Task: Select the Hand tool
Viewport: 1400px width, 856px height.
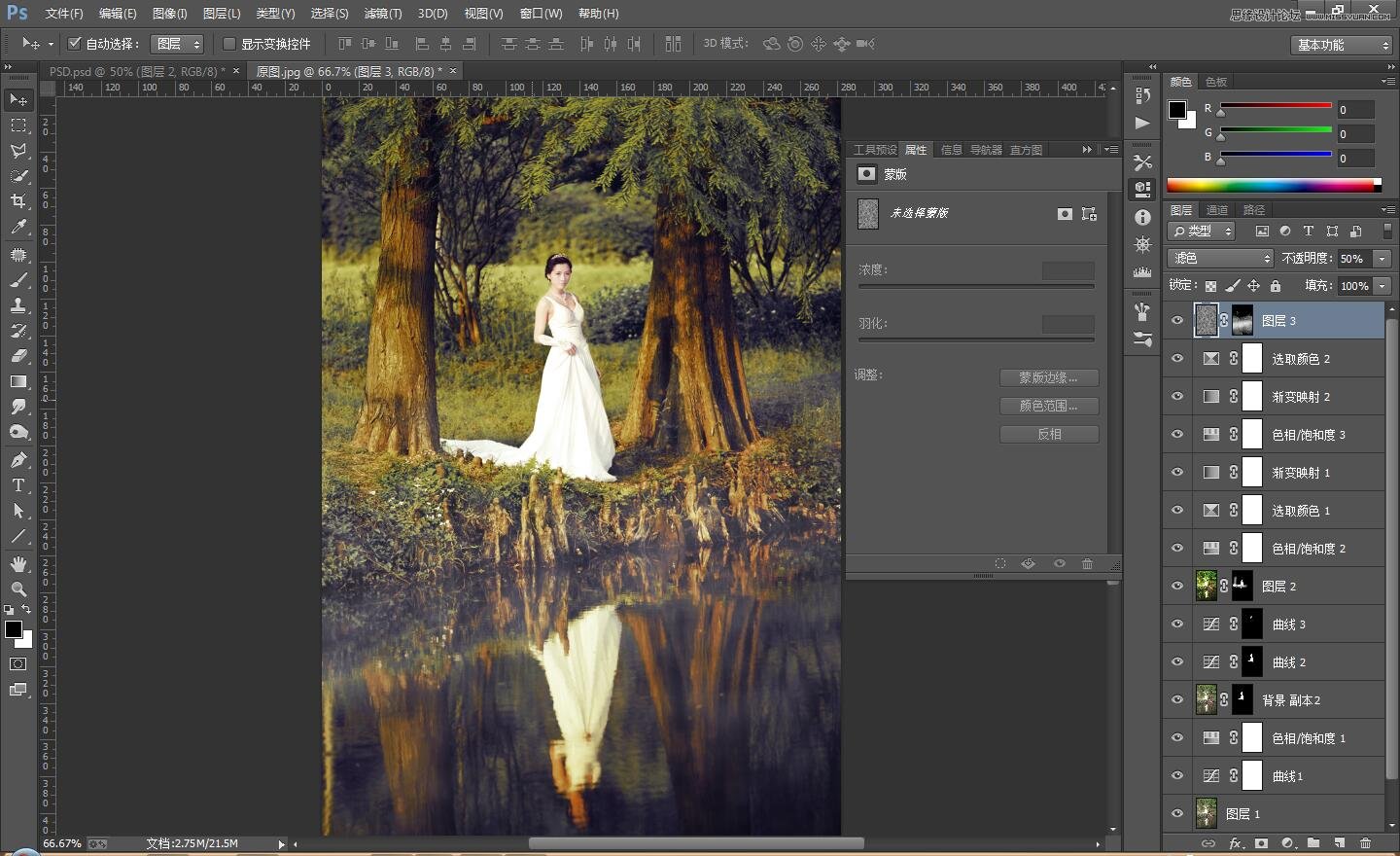Action: (18, 564)
